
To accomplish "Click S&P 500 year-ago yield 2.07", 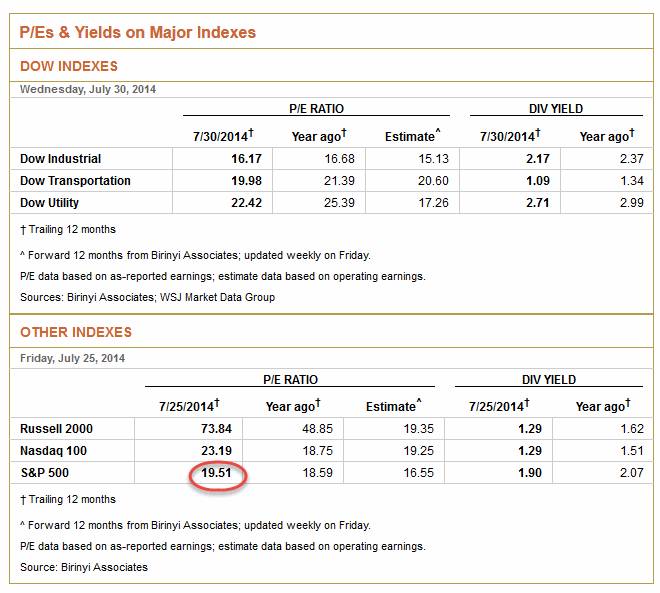I will [x=631, y=473].
